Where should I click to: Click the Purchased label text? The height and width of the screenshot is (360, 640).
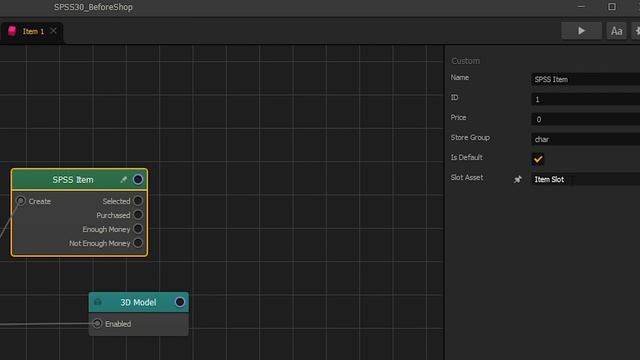click(113, 215)
